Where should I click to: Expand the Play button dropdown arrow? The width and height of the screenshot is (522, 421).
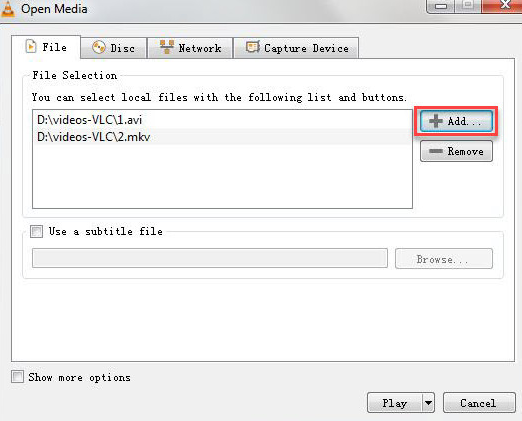click(x=428, y=403)
